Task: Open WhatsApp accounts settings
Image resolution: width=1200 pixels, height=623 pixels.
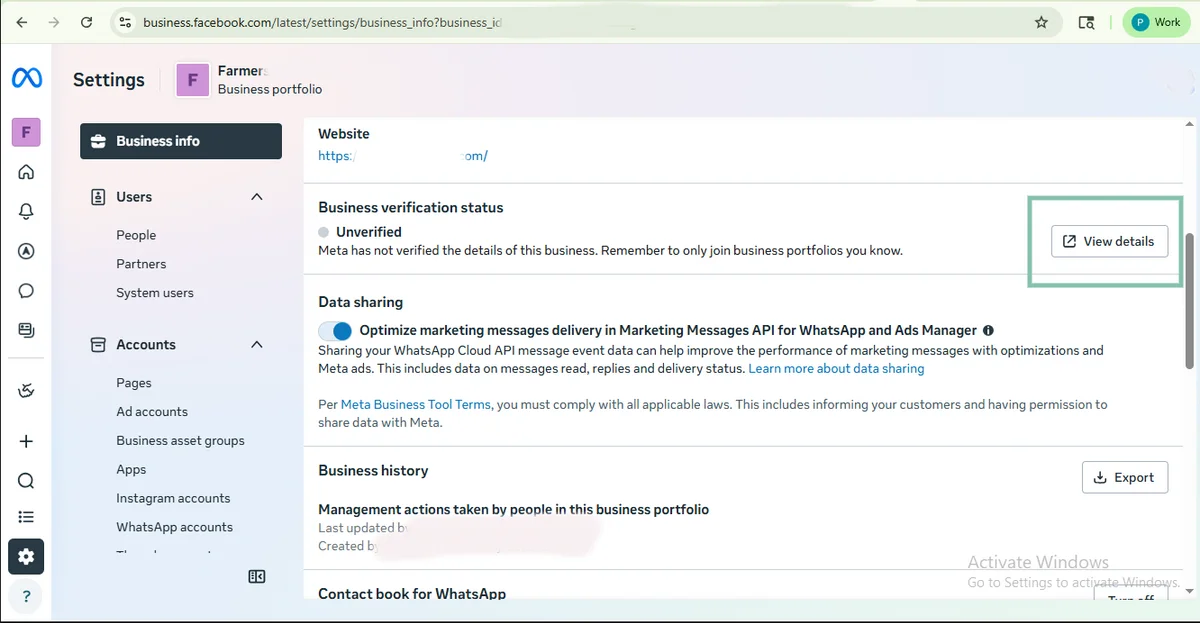Action: (x=174, y=527)
